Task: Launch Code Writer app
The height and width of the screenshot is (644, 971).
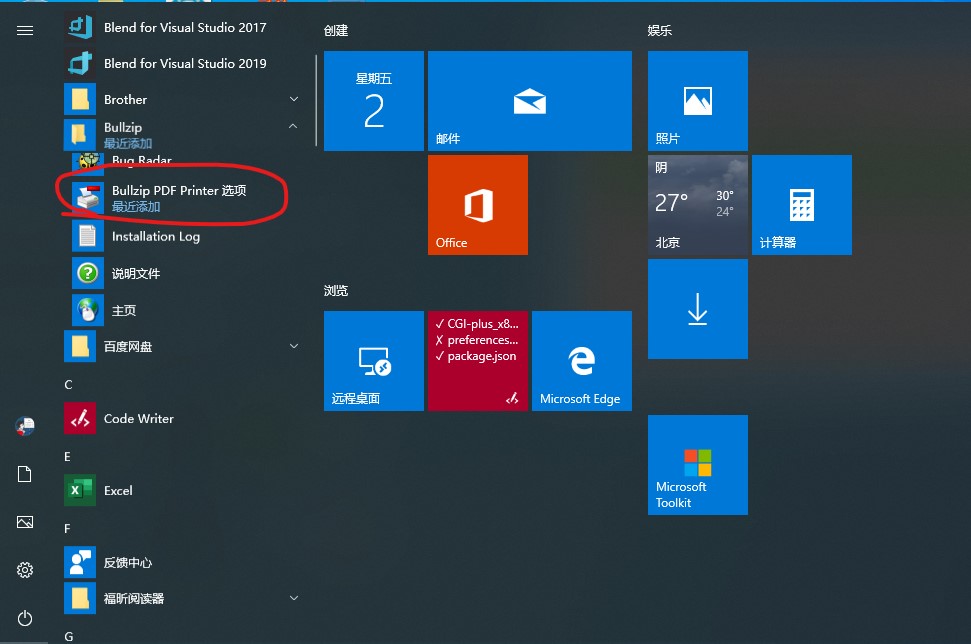Action: [x=183, y=419]
